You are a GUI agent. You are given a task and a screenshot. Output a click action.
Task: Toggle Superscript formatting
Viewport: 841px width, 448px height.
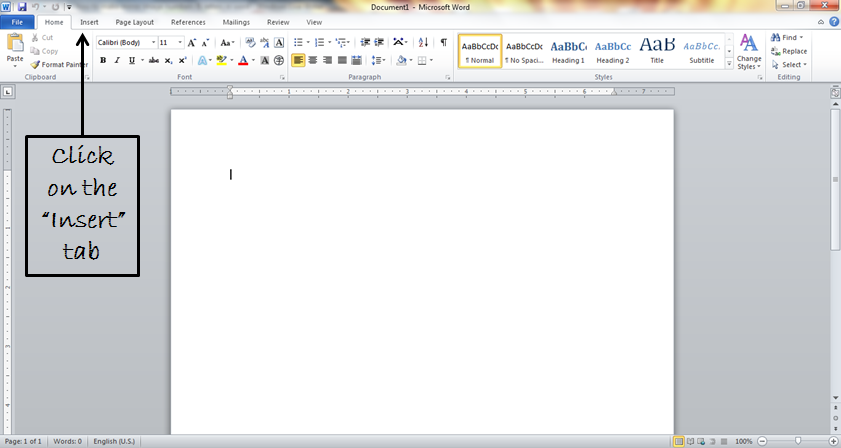coord(182,61)
